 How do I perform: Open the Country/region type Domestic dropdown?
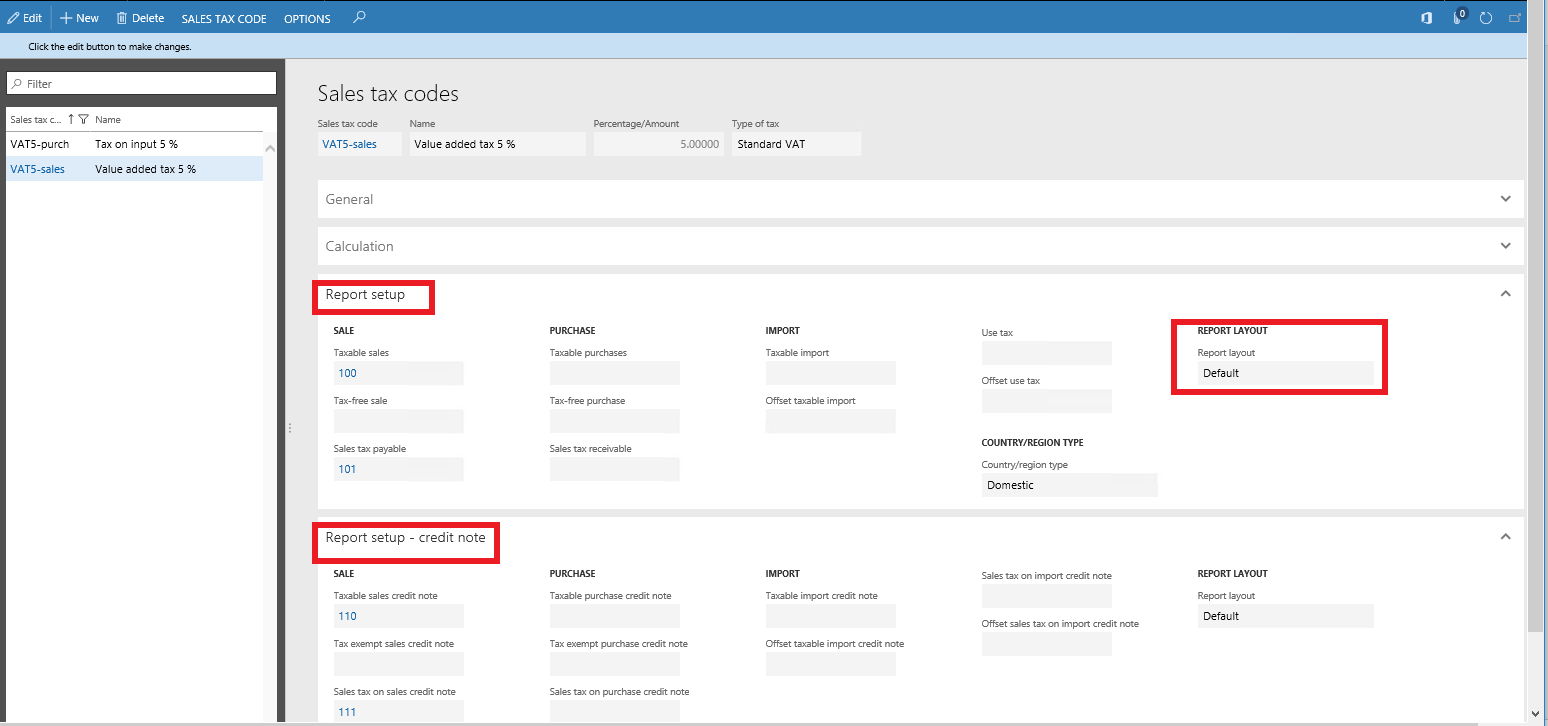coord(1069,485)
